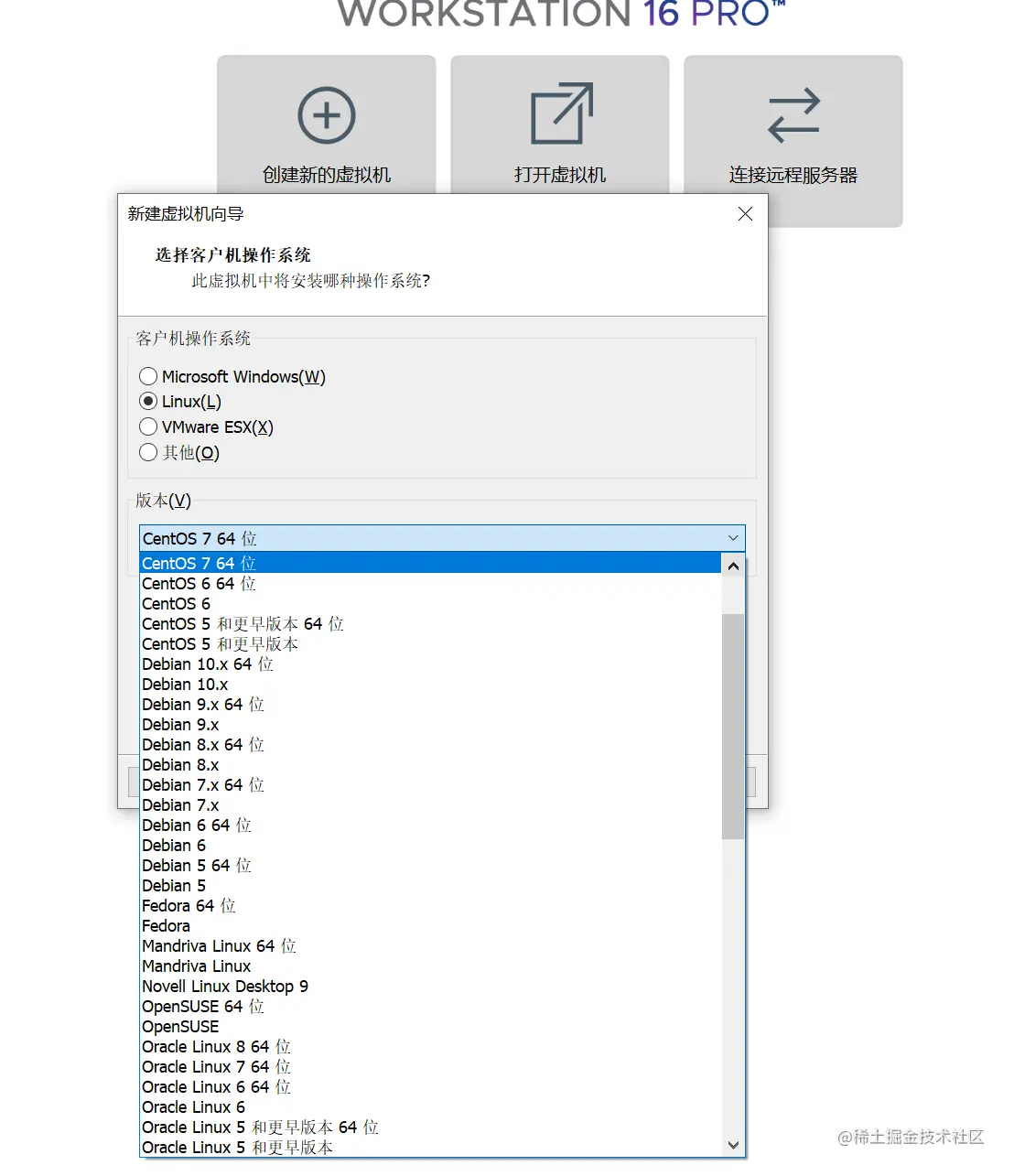Choose Debian 10.x 64 位
Image resolution: width=1014 pixels, height=1176 pixels.
click(430, 664)
